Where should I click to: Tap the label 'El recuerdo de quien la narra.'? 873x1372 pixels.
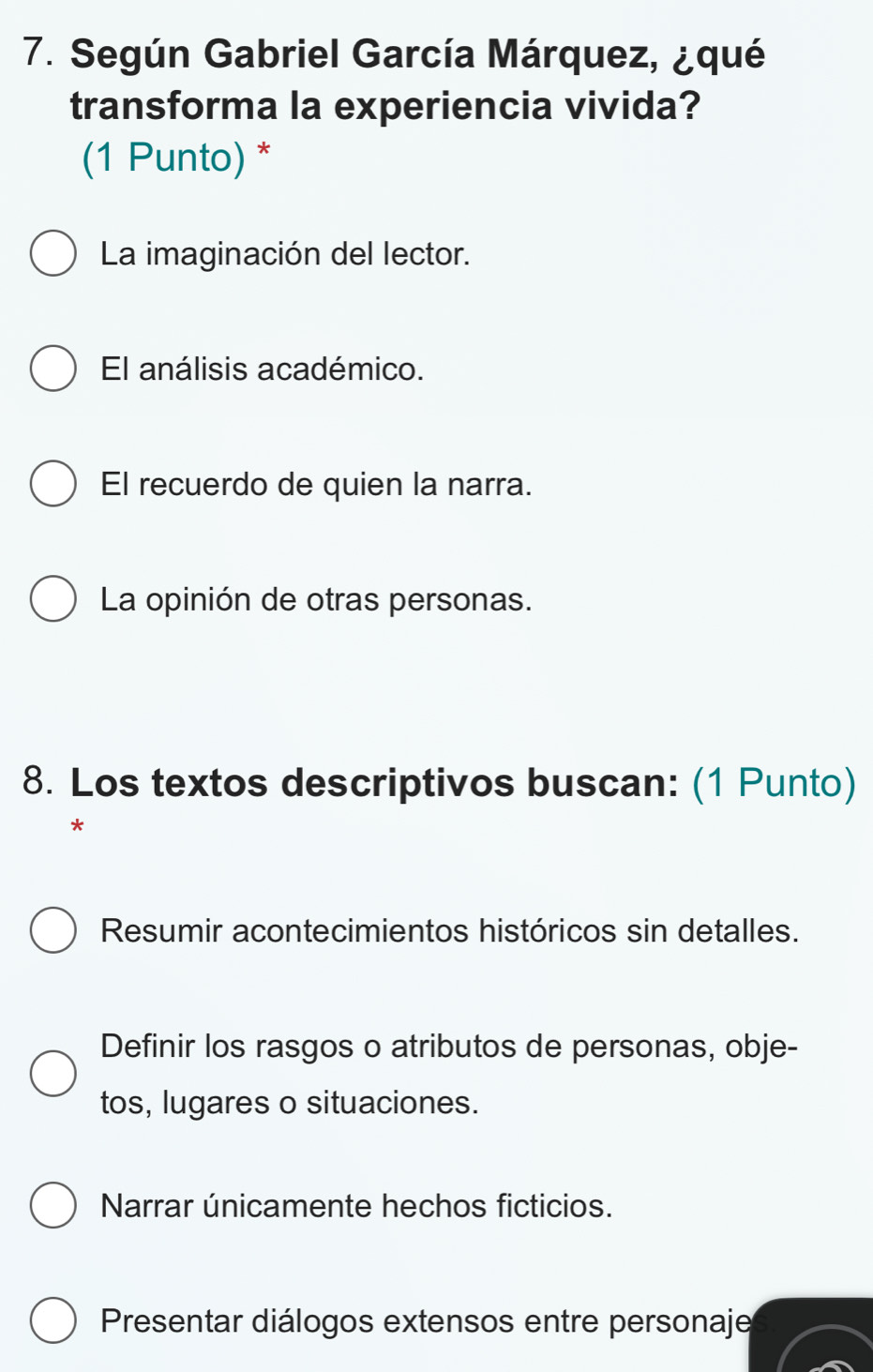click(x=316, y=485)
